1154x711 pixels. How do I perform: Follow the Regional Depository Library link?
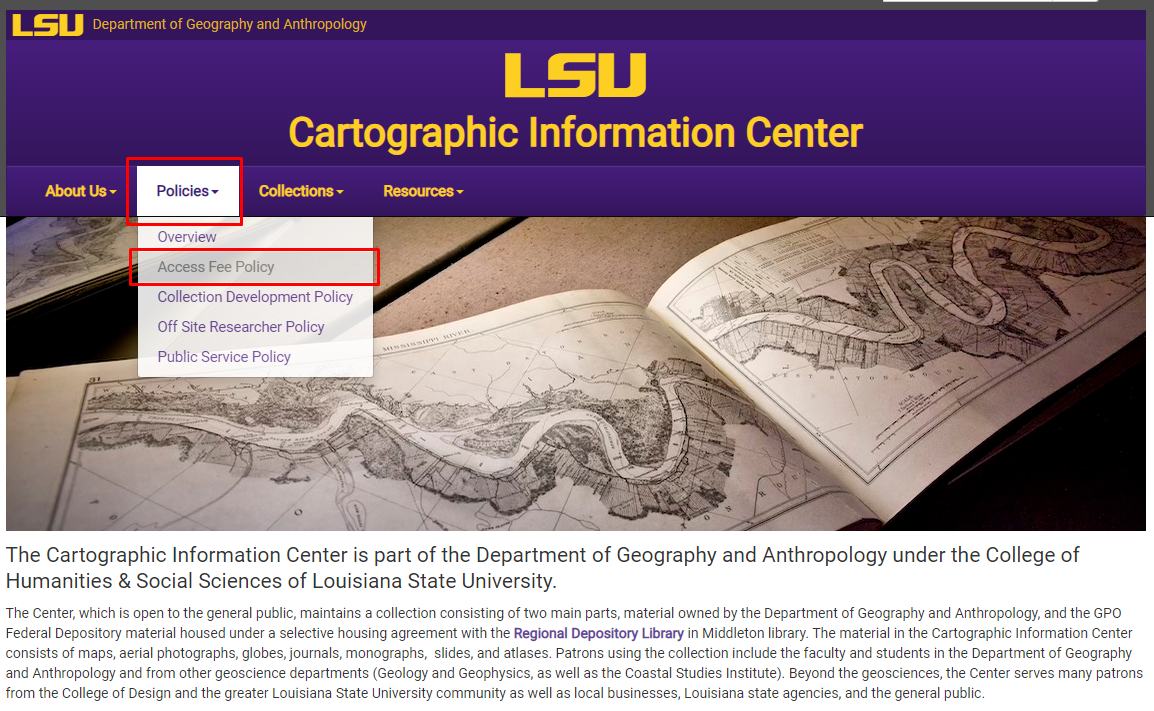pyautogui.click(x=598, y=634)
